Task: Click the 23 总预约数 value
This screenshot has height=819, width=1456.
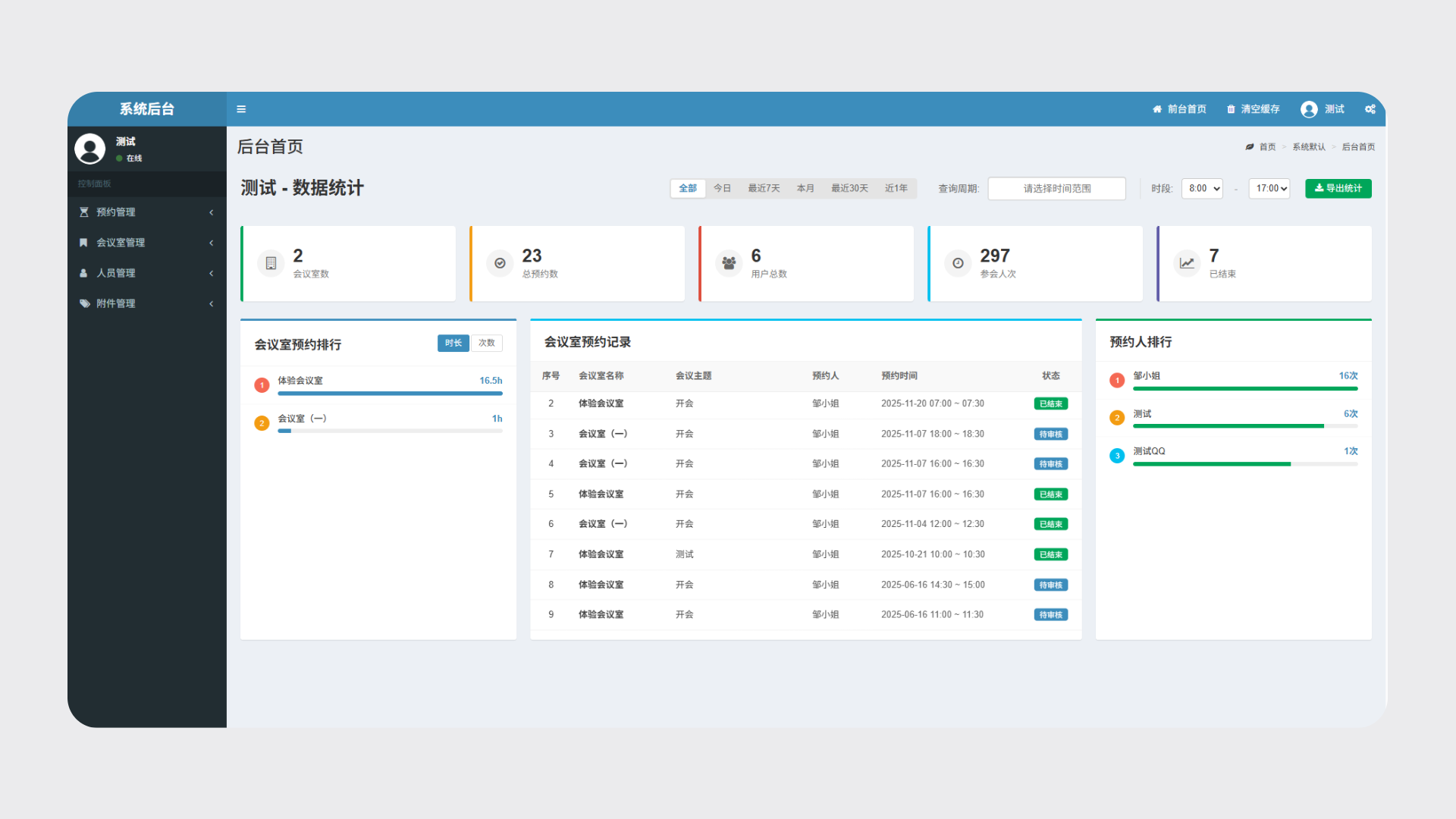Action: click(532, 256)
